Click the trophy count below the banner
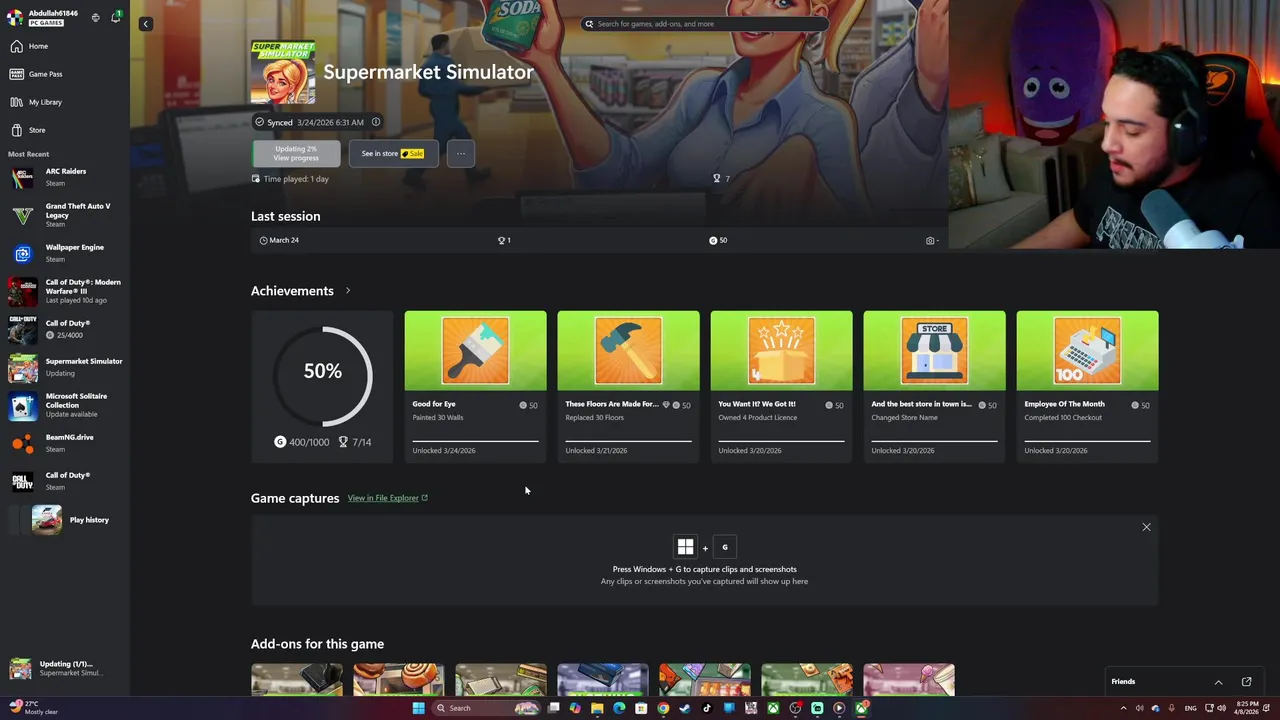This screenshot has height=720, width=1280. pyautogui.click(x=721, y=179)
